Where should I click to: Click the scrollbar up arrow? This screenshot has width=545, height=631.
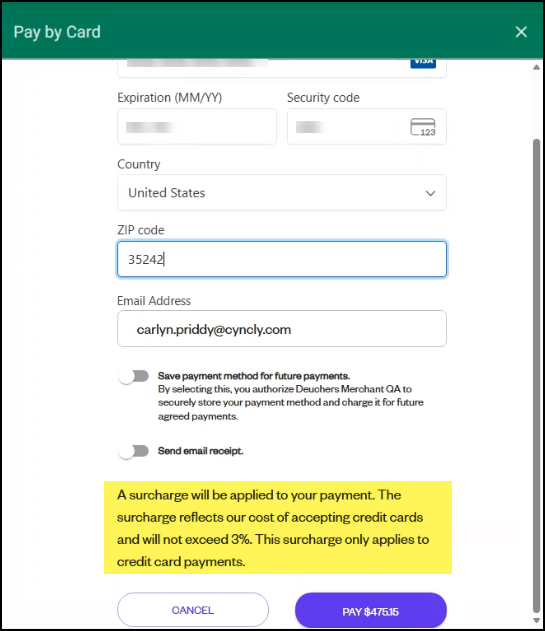click(x=536, y=67)
